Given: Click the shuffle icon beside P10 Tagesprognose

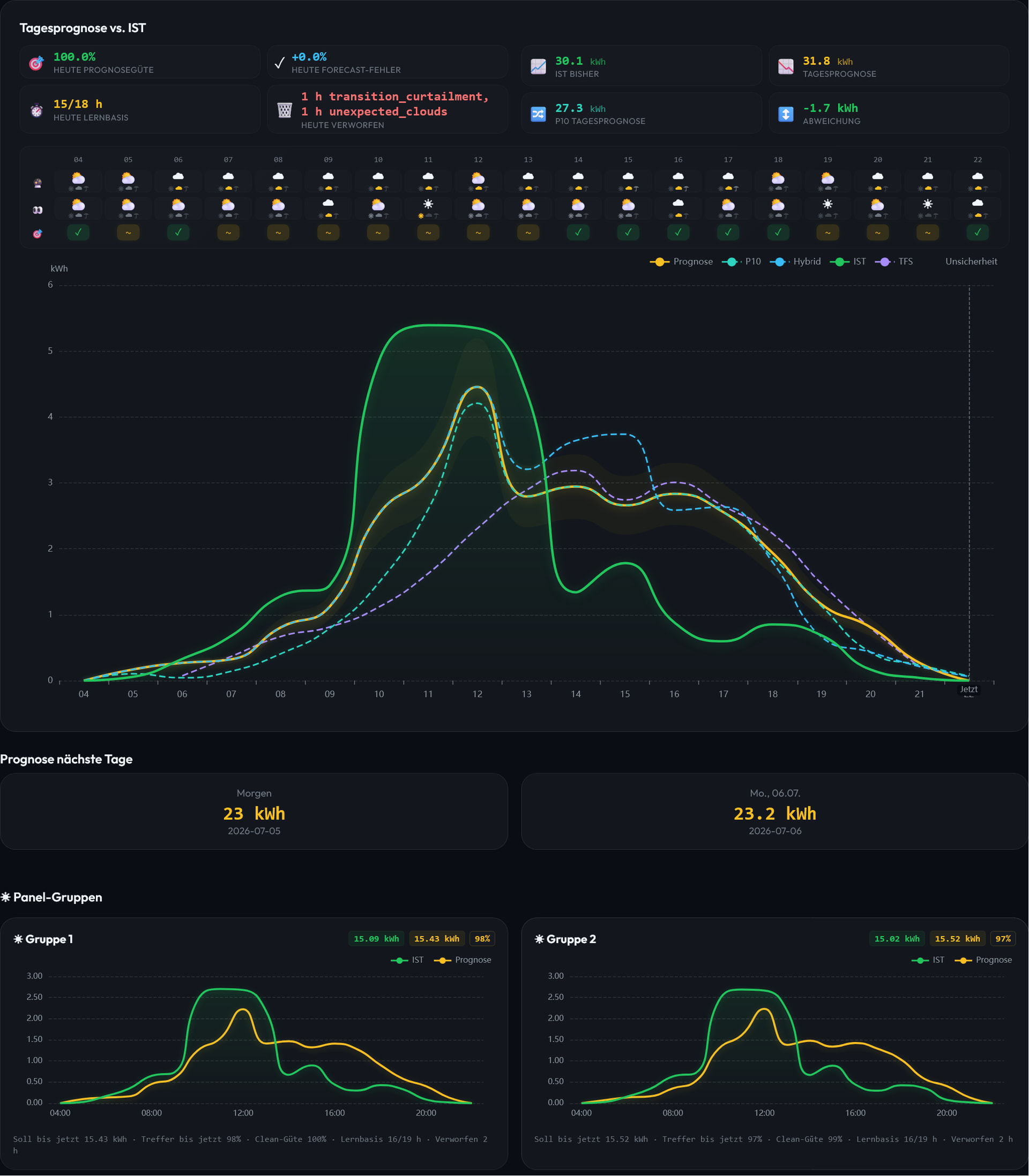Looking at the screenshot, I should [538, 114].
